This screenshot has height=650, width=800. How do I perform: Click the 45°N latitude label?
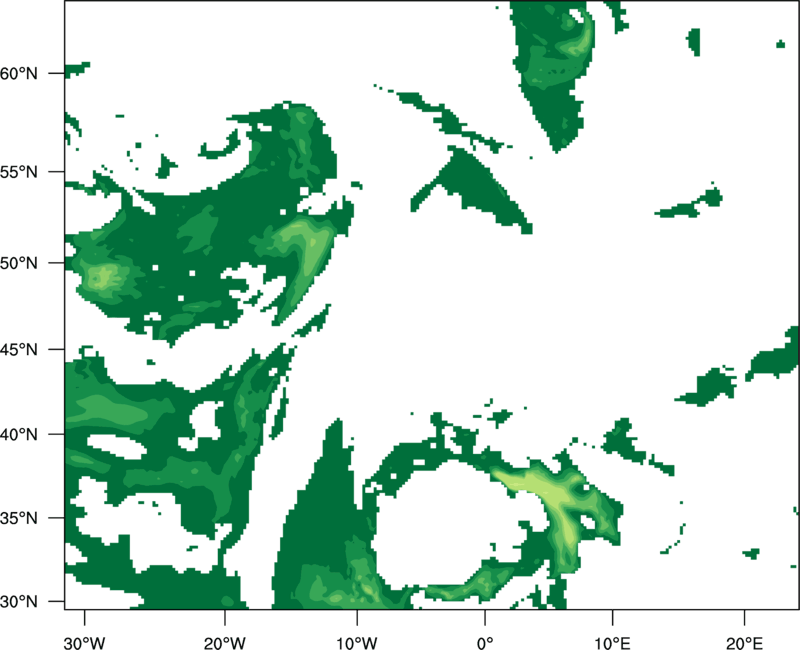tap(19, 349)
